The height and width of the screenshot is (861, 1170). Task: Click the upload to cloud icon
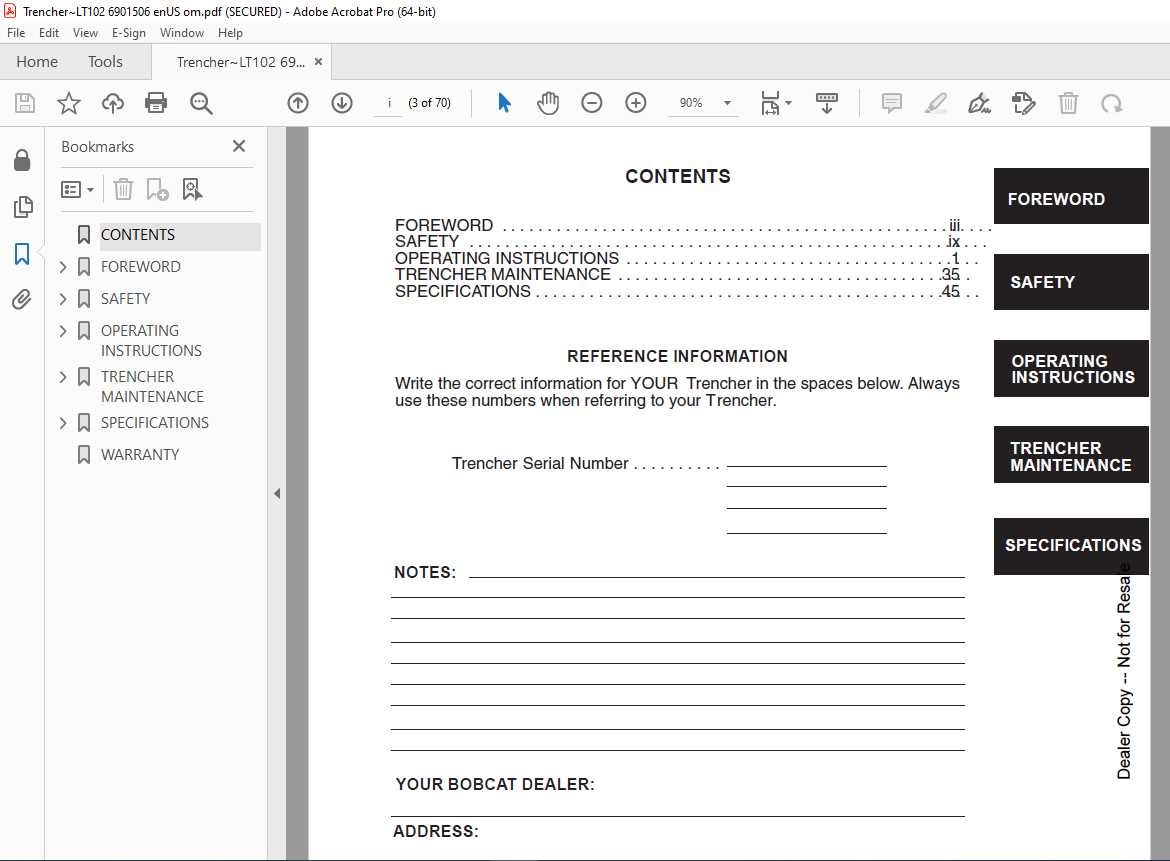tap(113, 103)
